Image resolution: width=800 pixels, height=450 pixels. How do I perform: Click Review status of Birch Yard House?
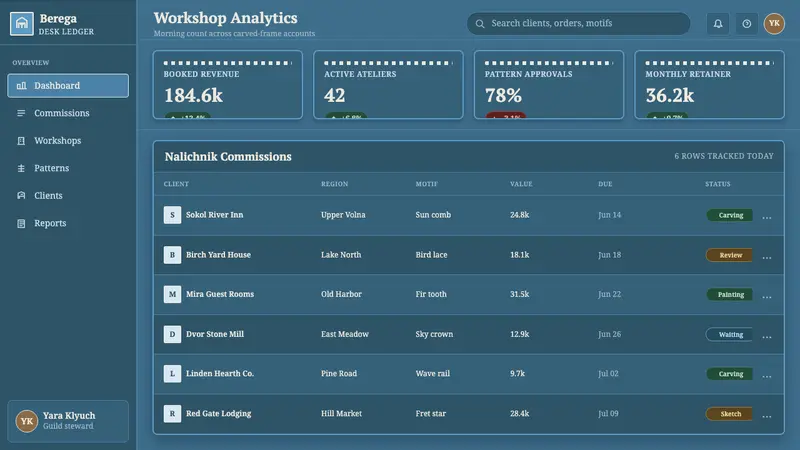point(730,255)
